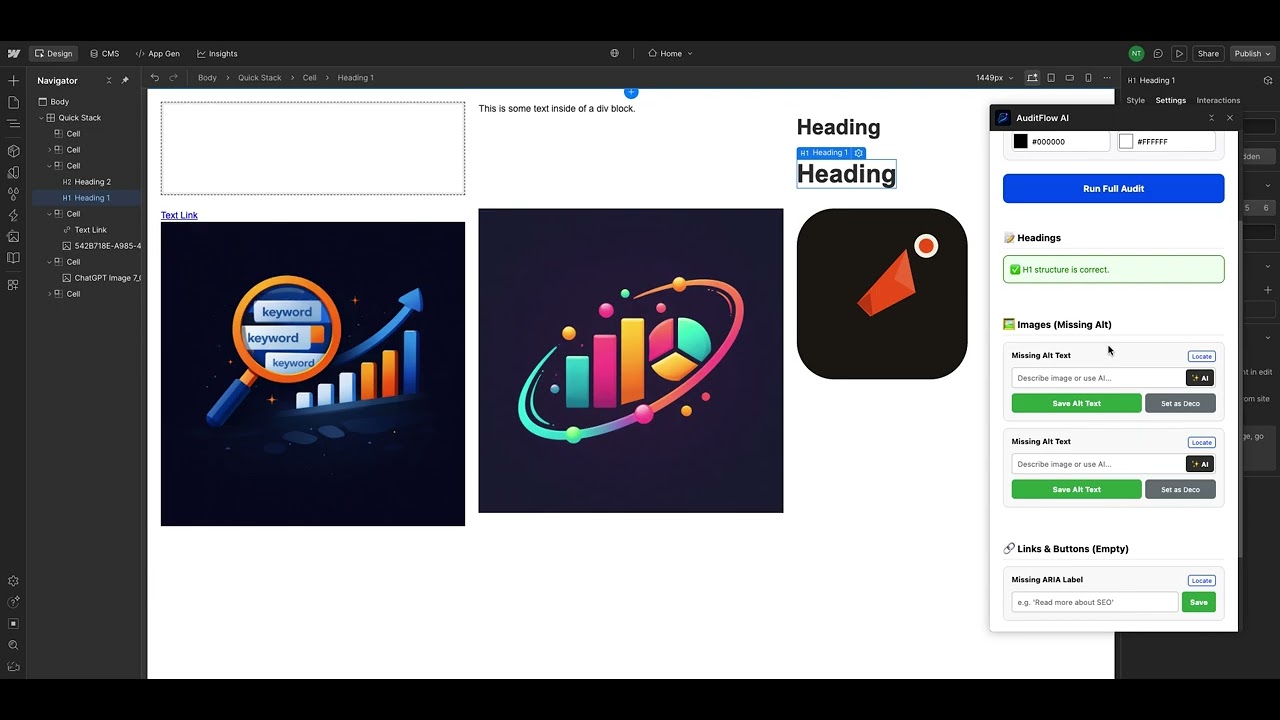Image resolution: width=1280 pixels, height=720 pixels.
Task: Select the tablet breakpoint icon
Action: pyautogui.click(x=1051, y=78)
